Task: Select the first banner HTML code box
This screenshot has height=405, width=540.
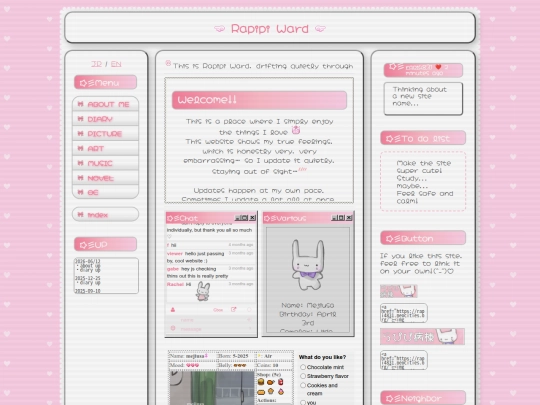Action: coord(404,313)
